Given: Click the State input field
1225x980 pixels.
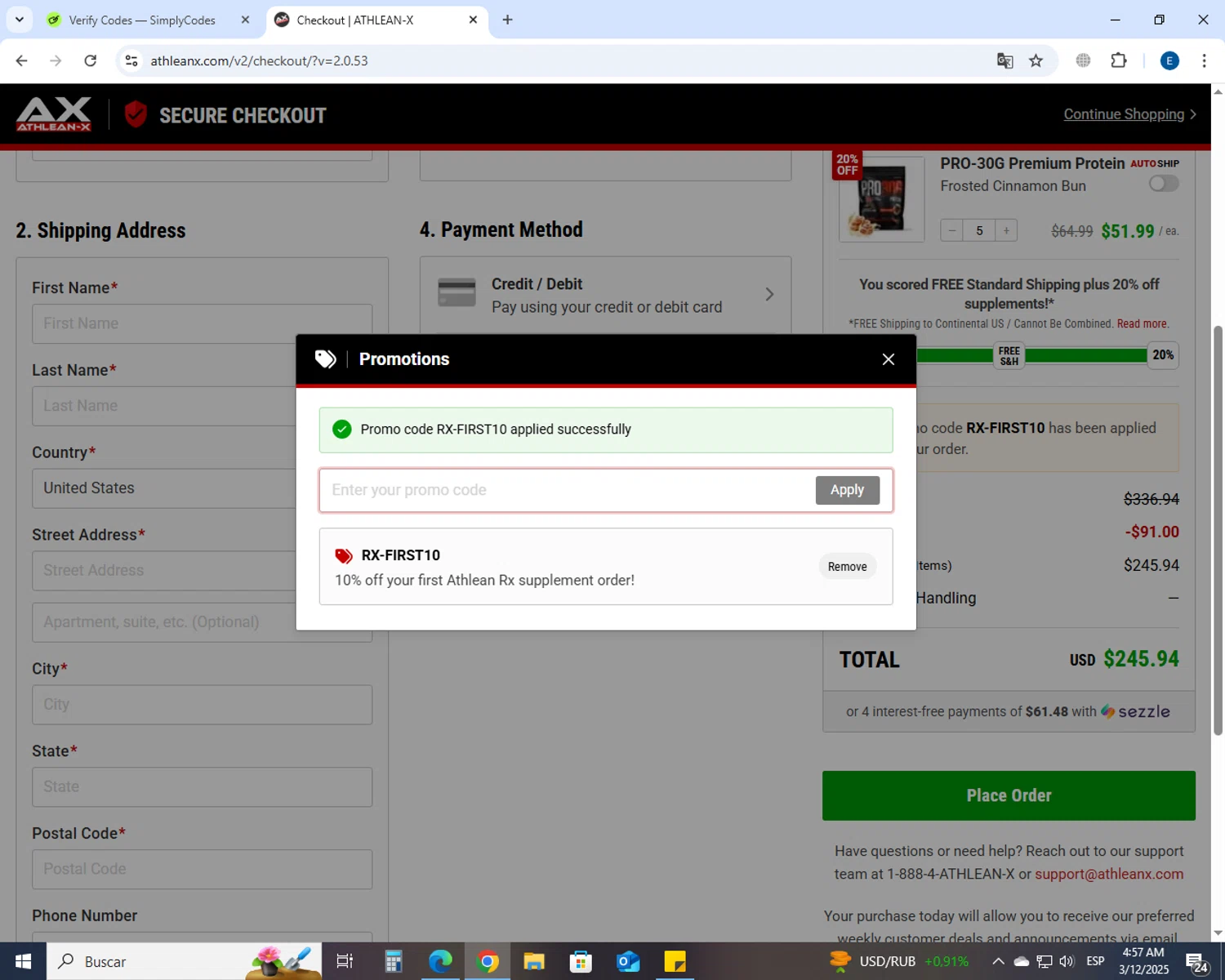Looking at the screenshot, I should click(202, 787).
